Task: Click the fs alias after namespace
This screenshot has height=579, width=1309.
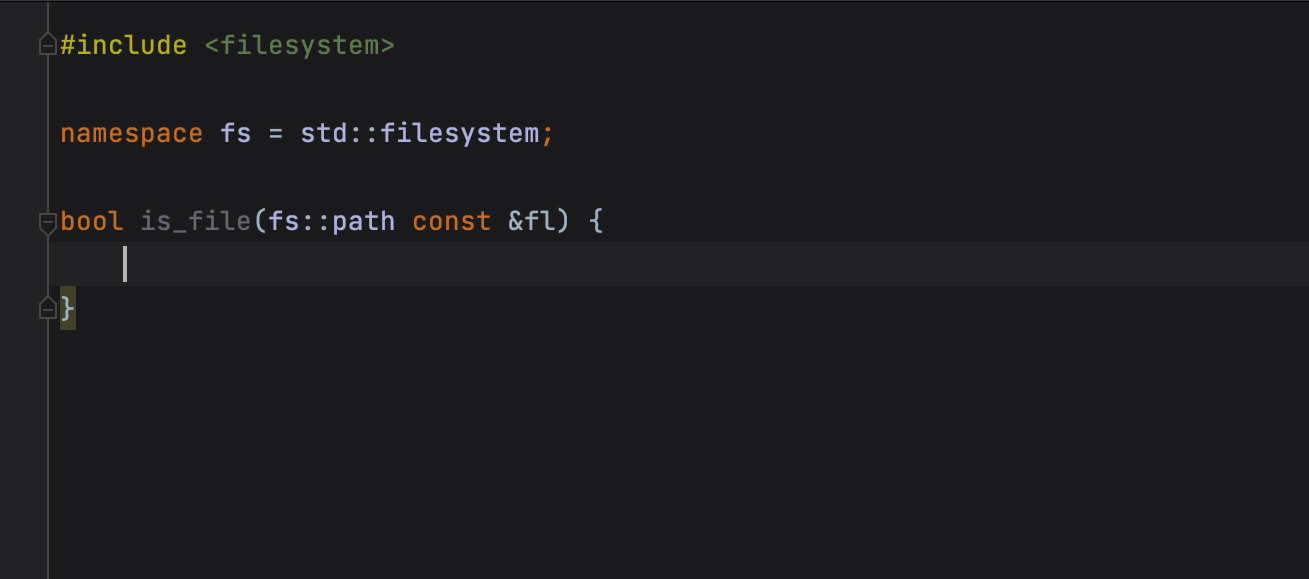Action: (236, 133)
